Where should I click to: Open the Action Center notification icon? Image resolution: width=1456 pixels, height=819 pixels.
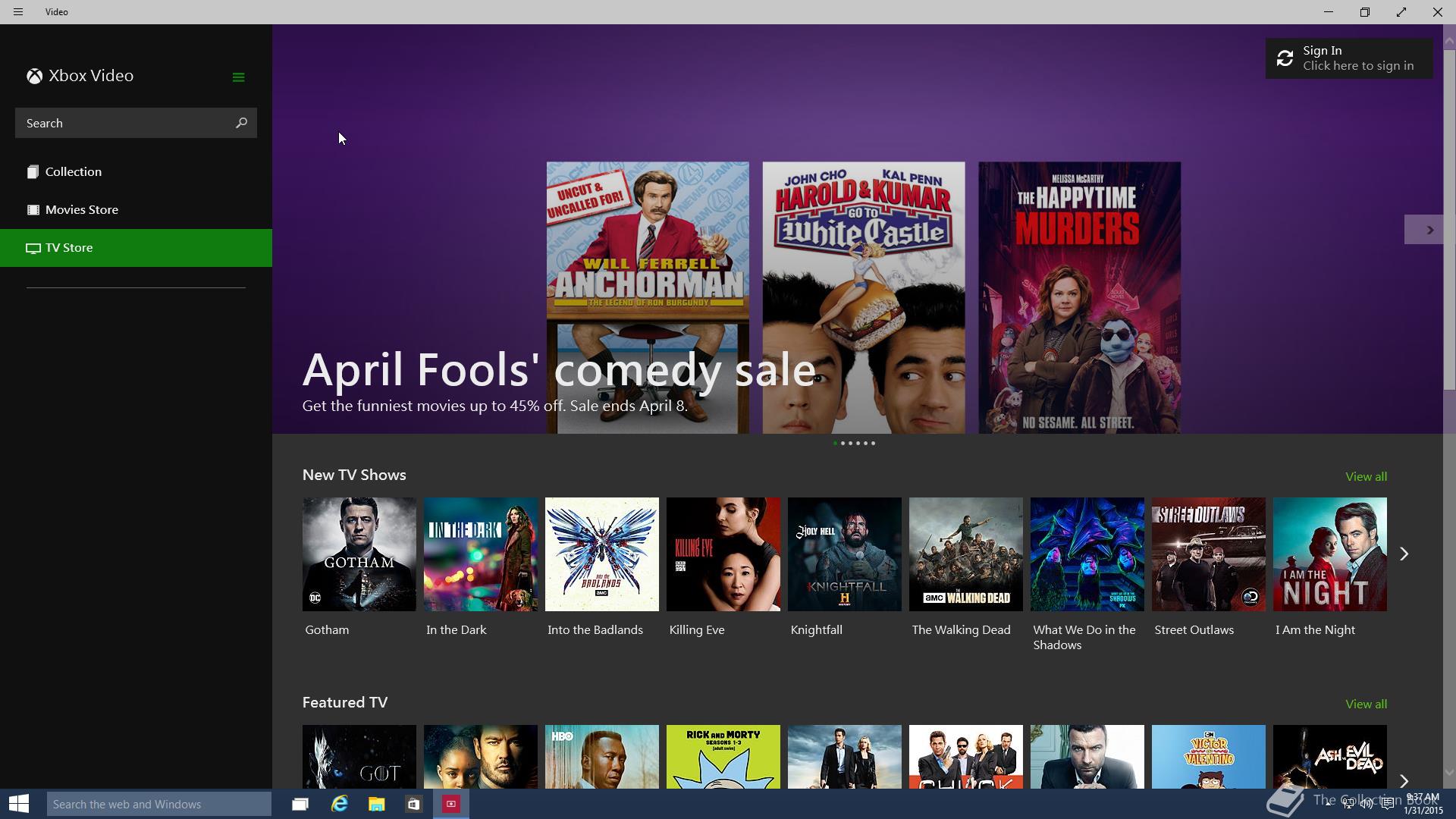click(x=1387, y=804)
